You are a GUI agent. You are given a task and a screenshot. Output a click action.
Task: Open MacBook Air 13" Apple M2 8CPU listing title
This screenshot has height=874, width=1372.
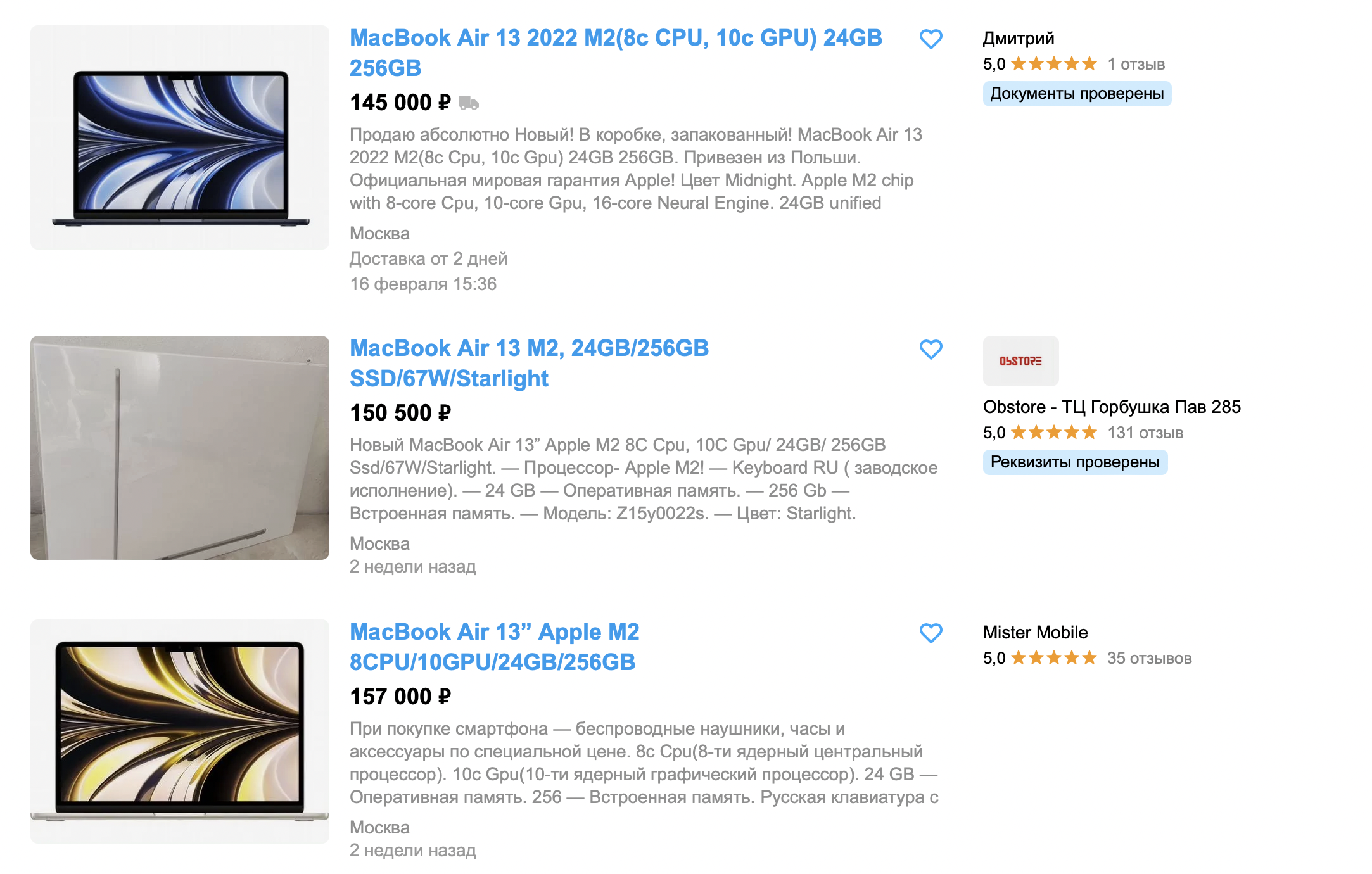[x=494, y=647]
